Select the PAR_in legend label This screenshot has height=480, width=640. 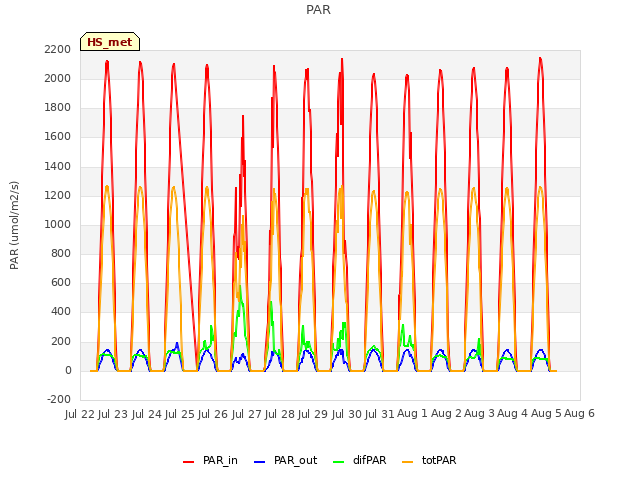point(220,460)
